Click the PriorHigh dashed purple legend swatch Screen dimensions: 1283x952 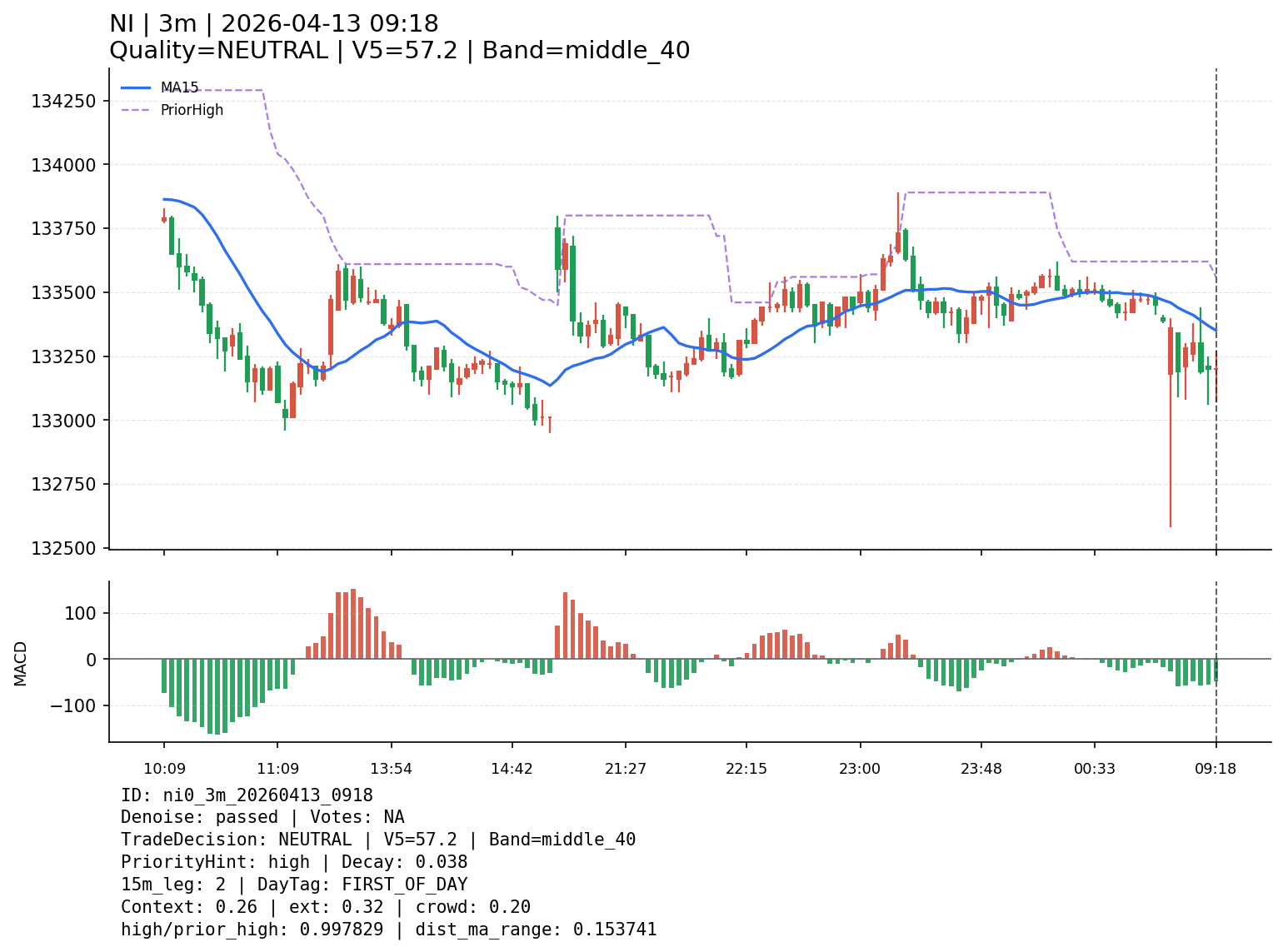(x=136, y=110)
